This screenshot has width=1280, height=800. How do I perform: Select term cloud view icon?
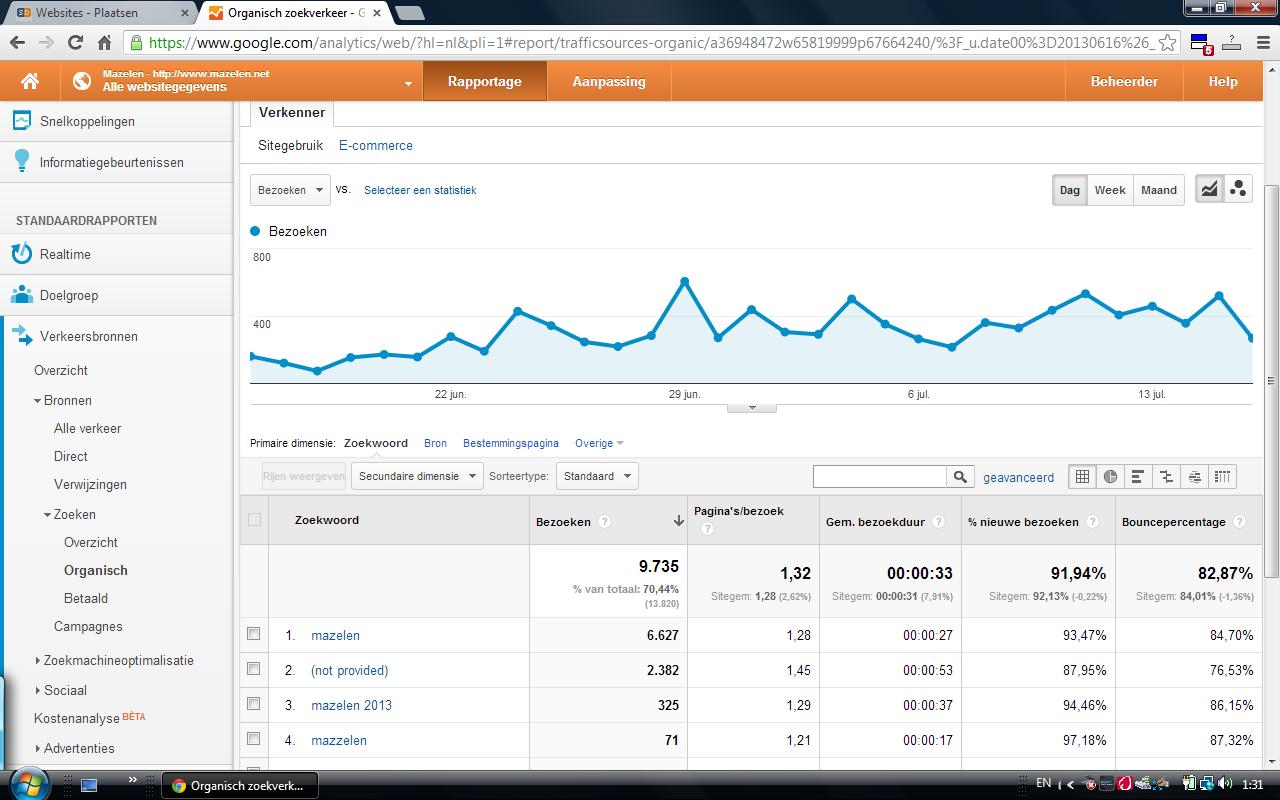tap(1194, 477)
